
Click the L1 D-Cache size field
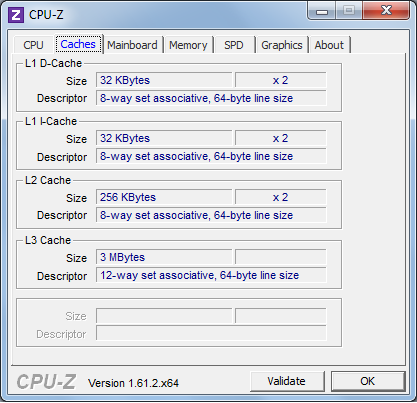(x=164, y=80)
